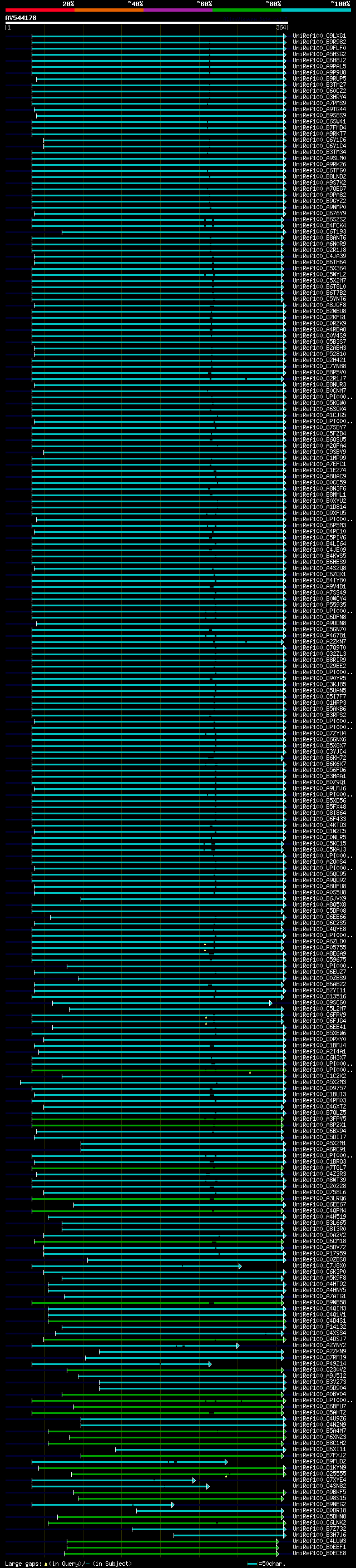Select the UniRef100_Q3HRY4 label
The image size is (356, 1568).
(x=319, y=97)
